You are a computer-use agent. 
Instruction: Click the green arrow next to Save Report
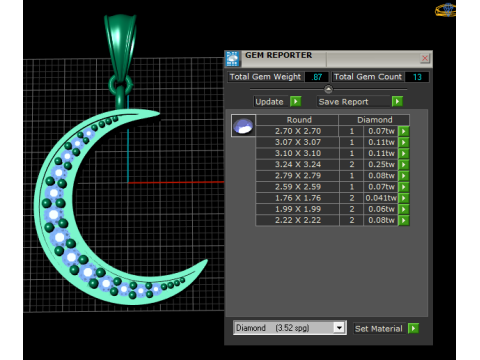click(x=397, y=101)
